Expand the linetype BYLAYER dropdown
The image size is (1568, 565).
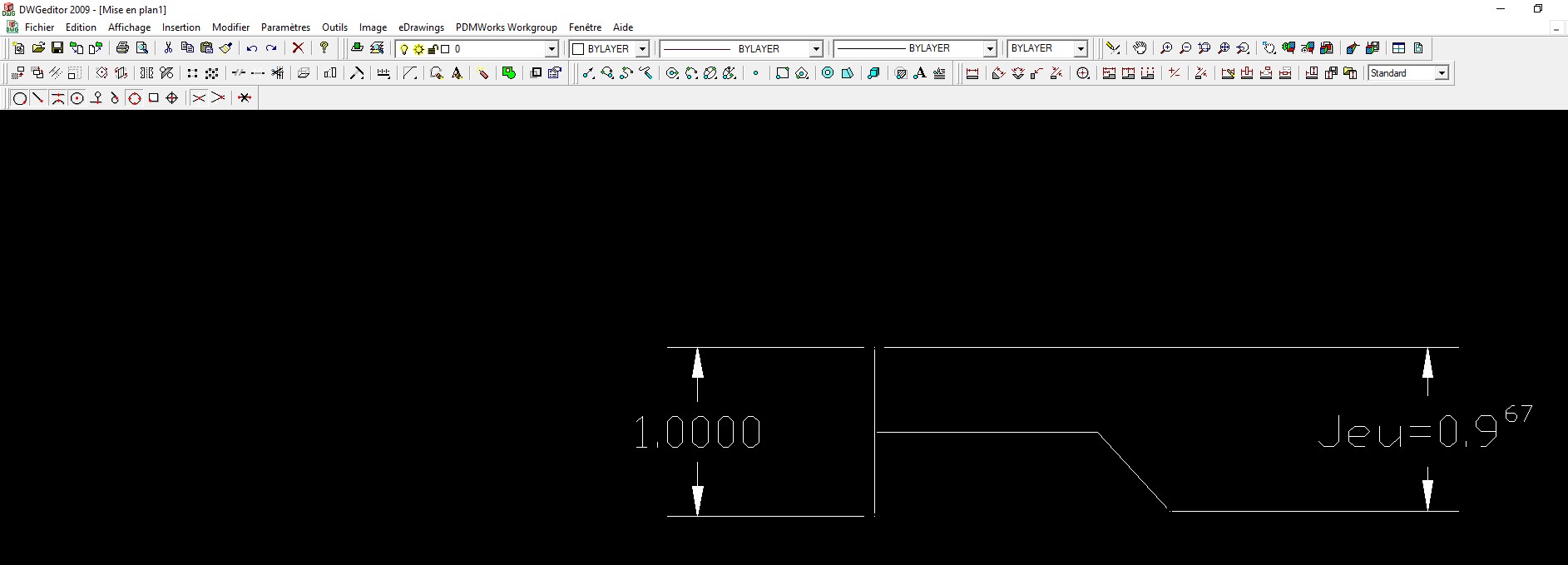click(x=815, y=49)
